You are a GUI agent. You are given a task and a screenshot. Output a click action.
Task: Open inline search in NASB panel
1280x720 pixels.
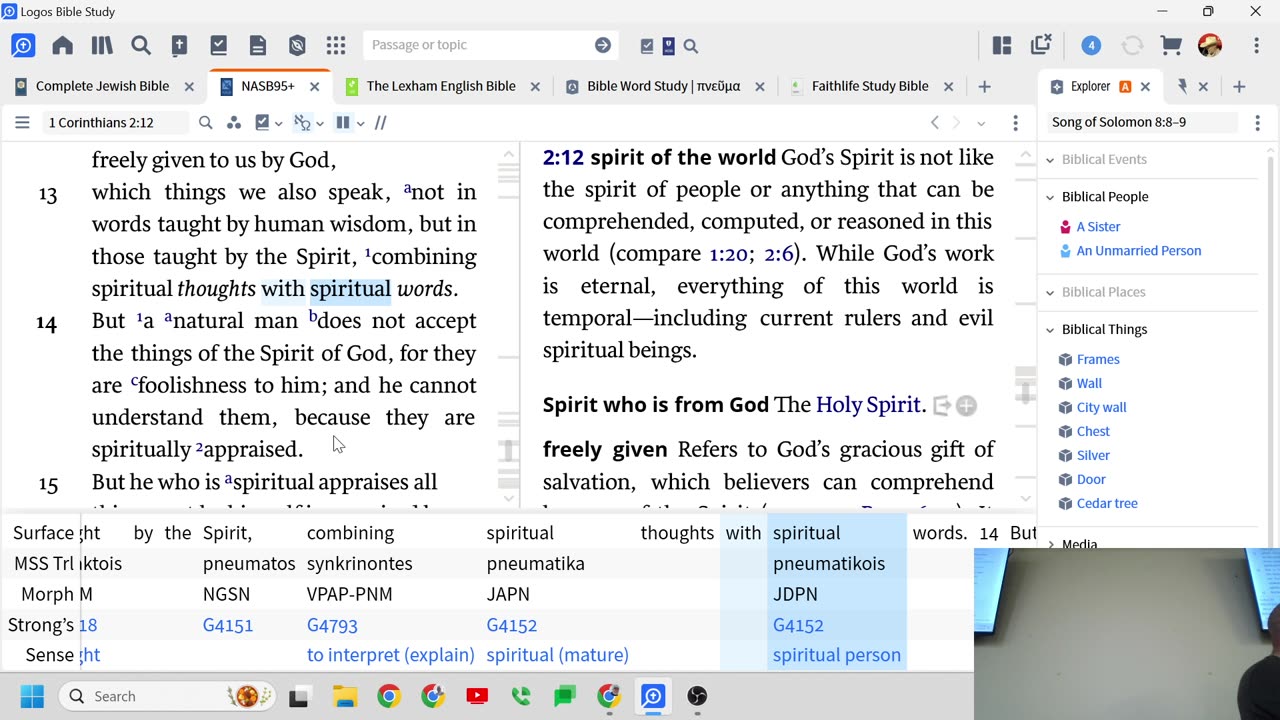[206, 123]
